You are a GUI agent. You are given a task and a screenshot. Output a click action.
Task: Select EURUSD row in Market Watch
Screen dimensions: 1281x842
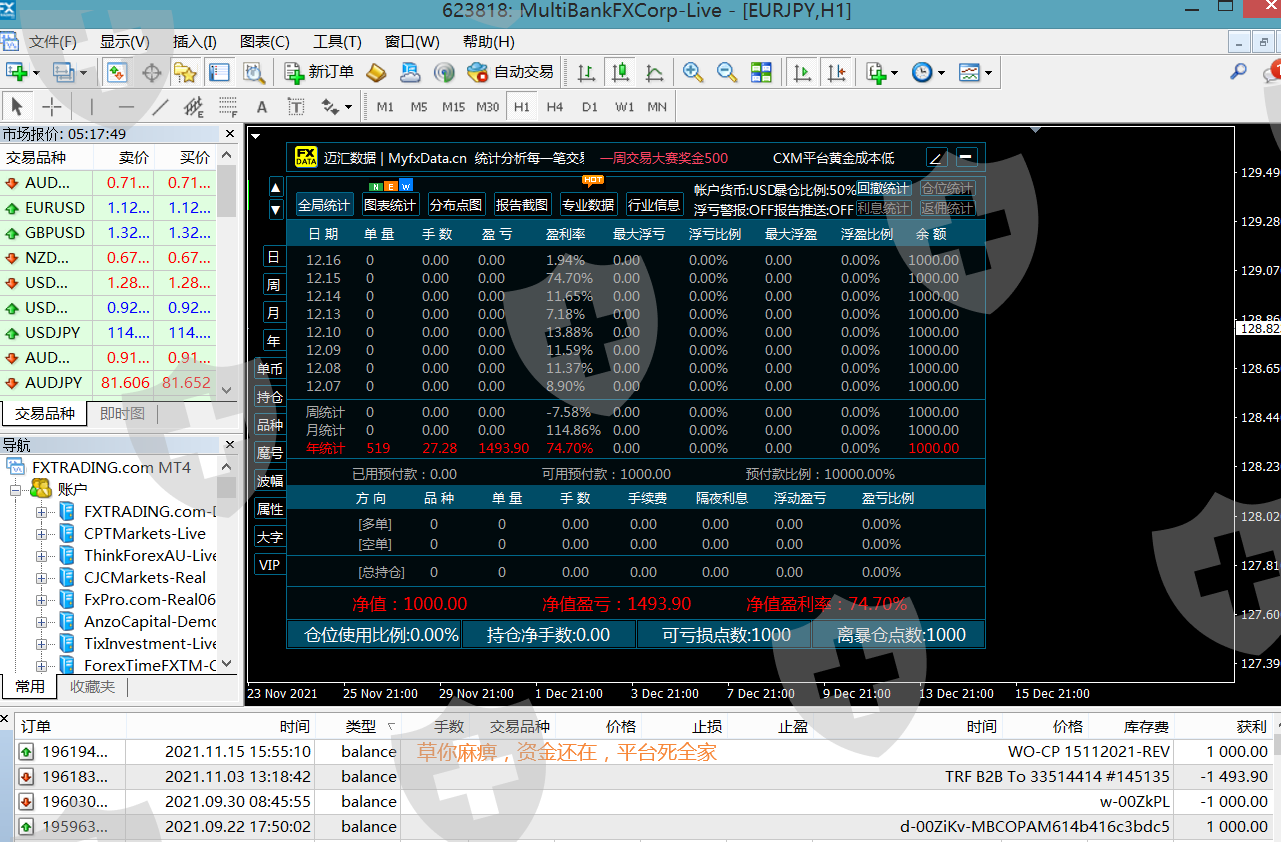[x=108, y=208]
